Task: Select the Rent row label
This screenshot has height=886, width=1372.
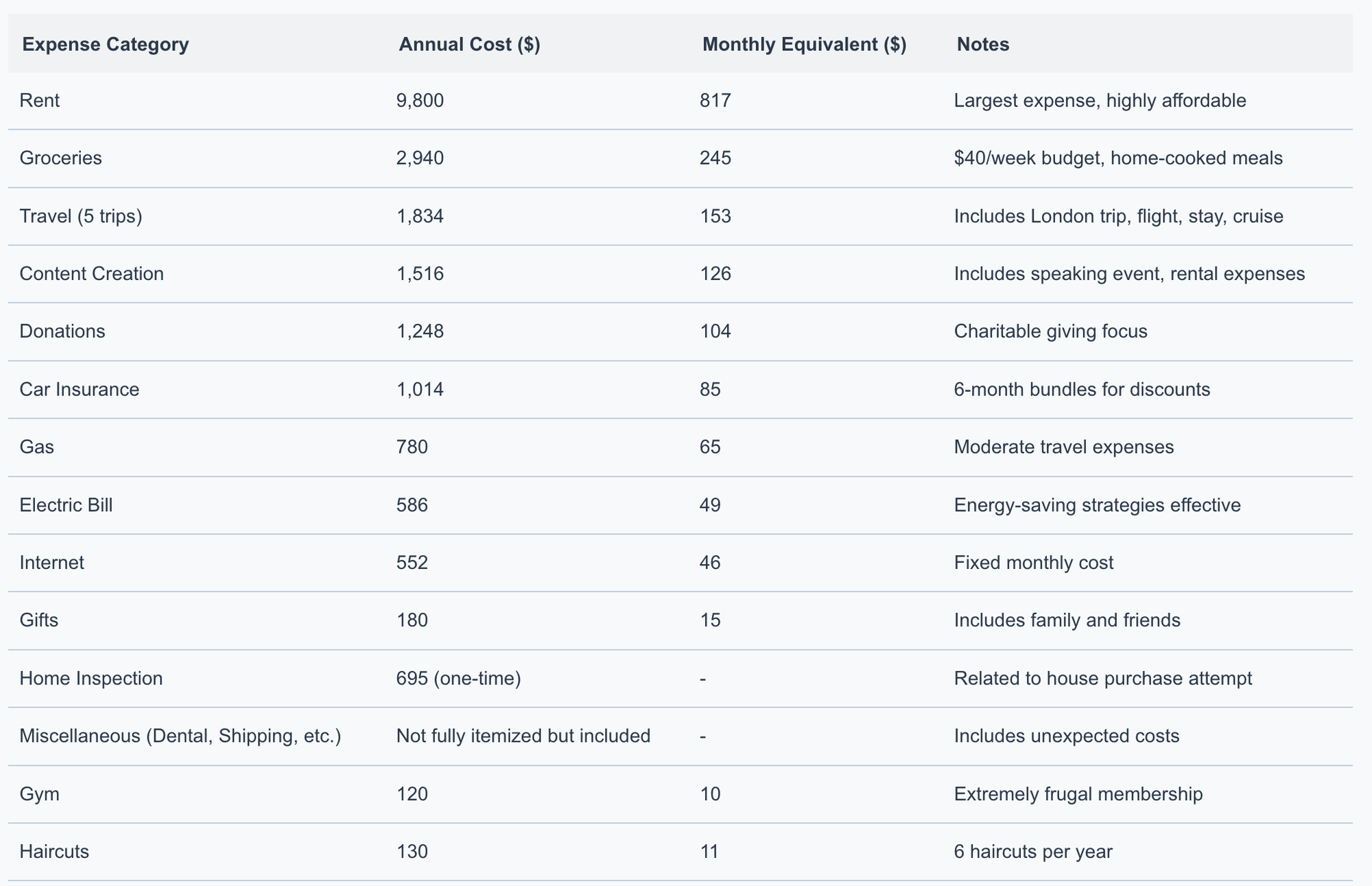Action: point(40,101)
